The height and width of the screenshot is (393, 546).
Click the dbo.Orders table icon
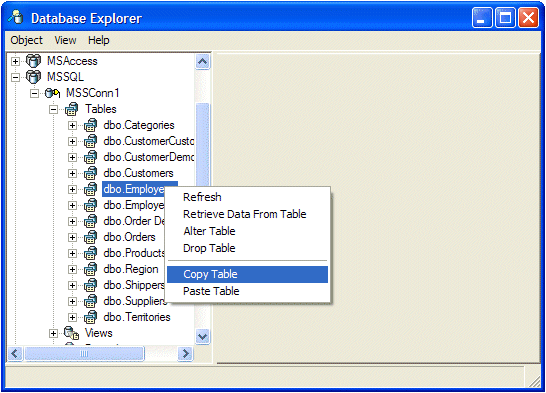coord(91,237)
